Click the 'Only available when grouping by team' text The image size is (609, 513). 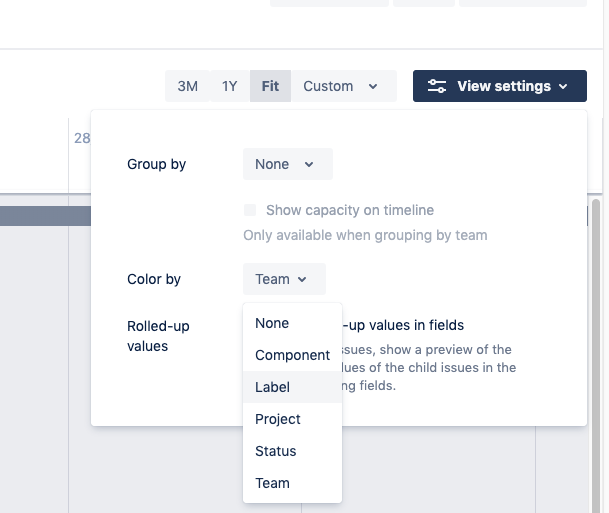365,235
